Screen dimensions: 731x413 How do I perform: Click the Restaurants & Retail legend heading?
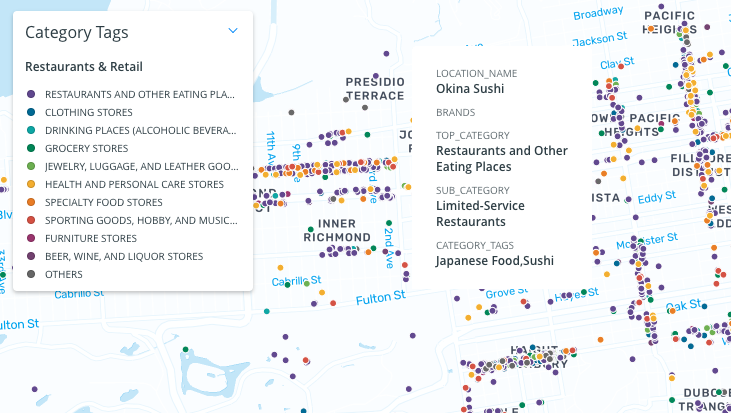coord(84,67)
